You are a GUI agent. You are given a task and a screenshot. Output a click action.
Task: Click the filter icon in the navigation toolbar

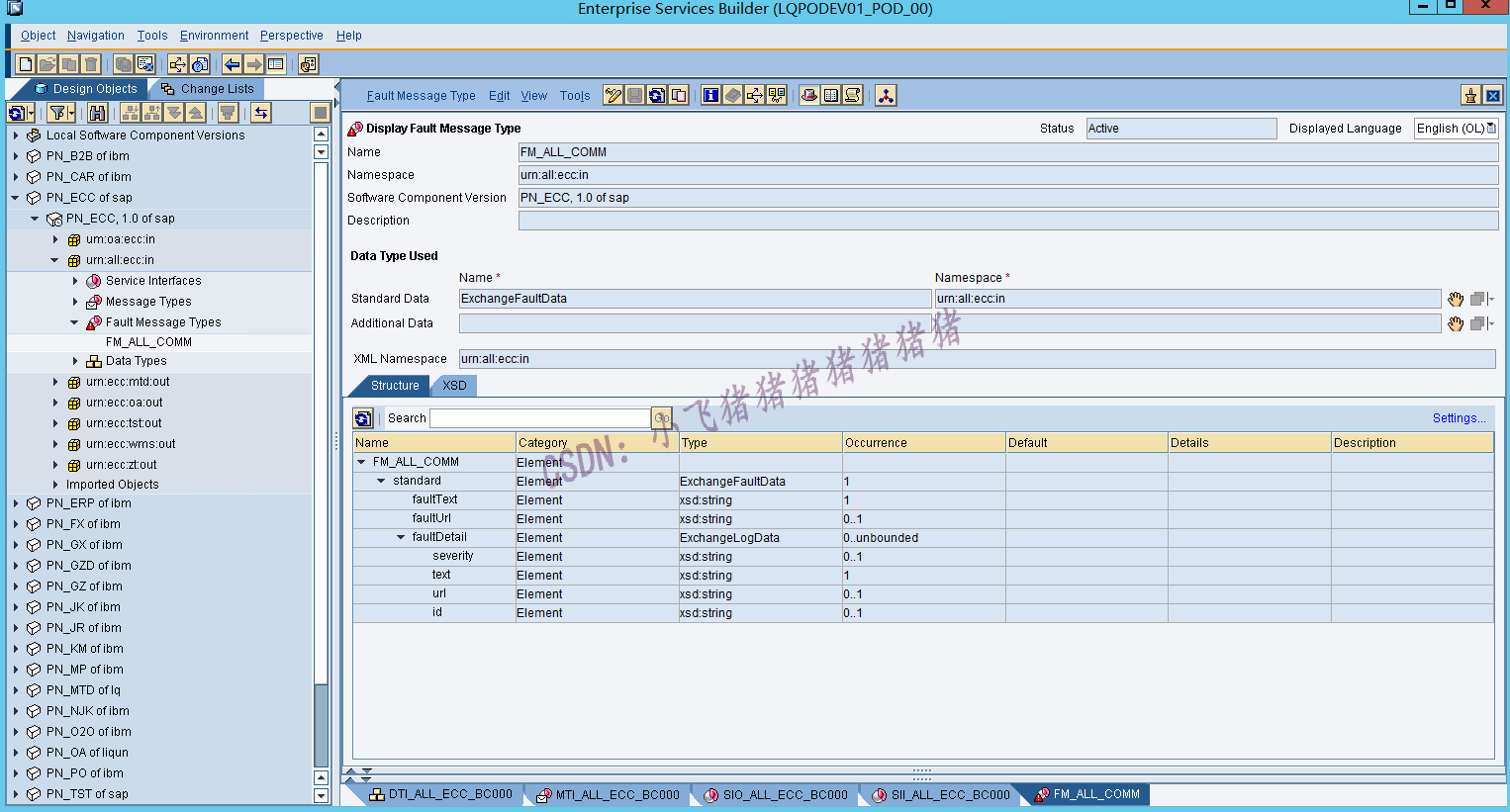(57, 112)
